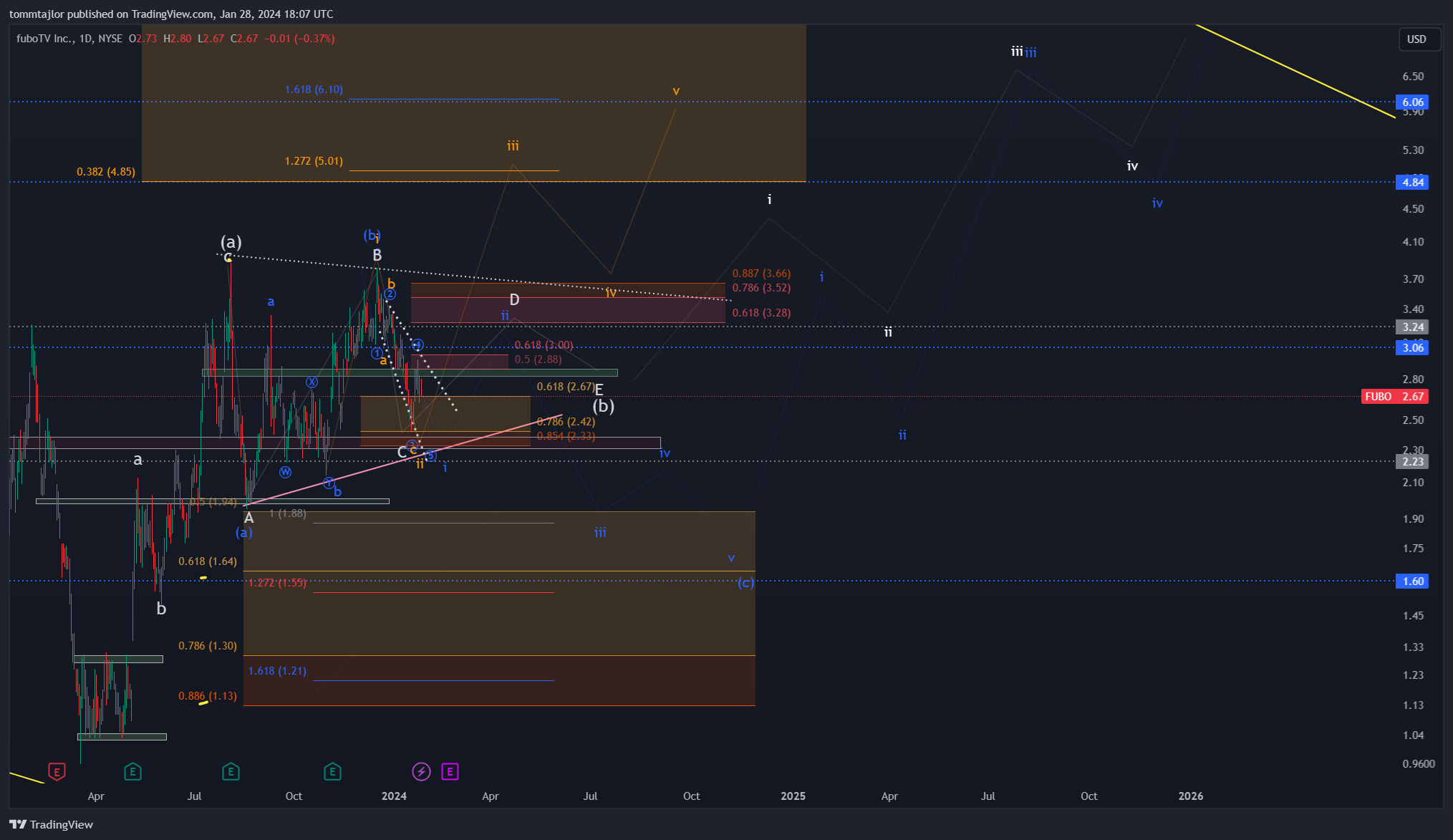Click the 0.887 (3.66) fib label
The image size is (1453, 840).
click(x=761, y=274)
